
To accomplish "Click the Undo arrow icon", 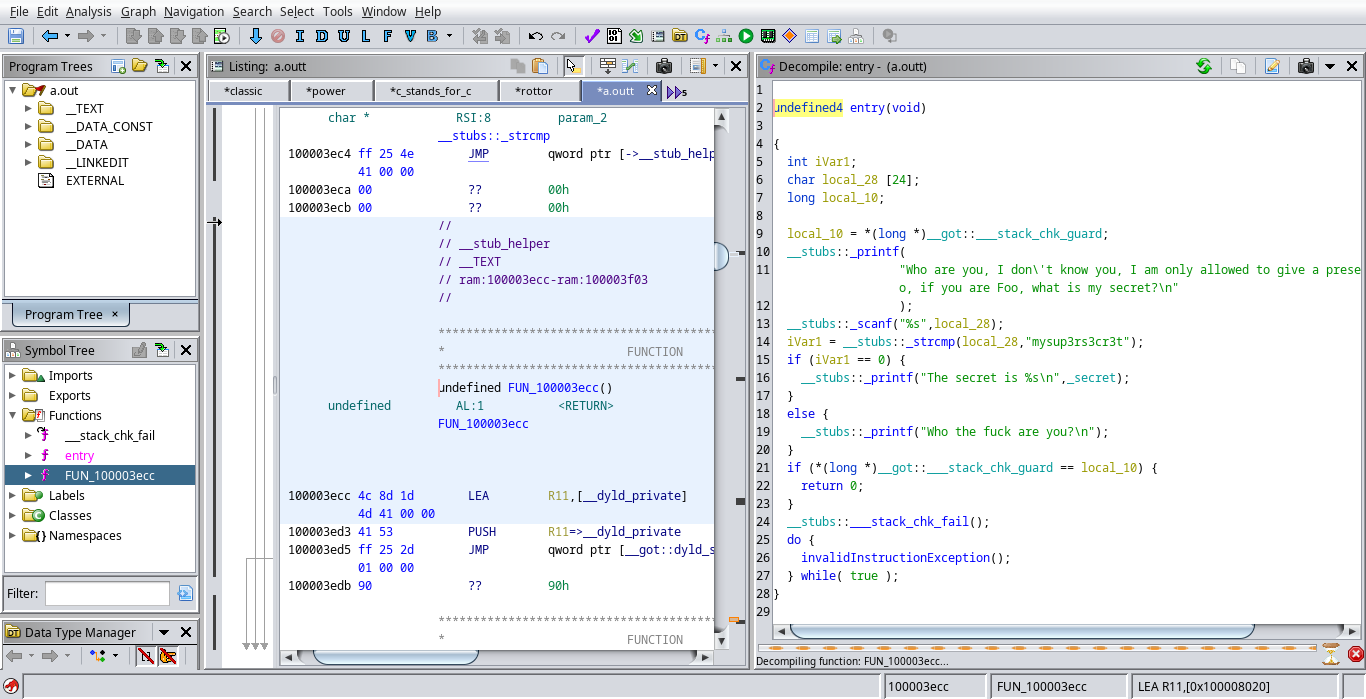I will (536, 36).
